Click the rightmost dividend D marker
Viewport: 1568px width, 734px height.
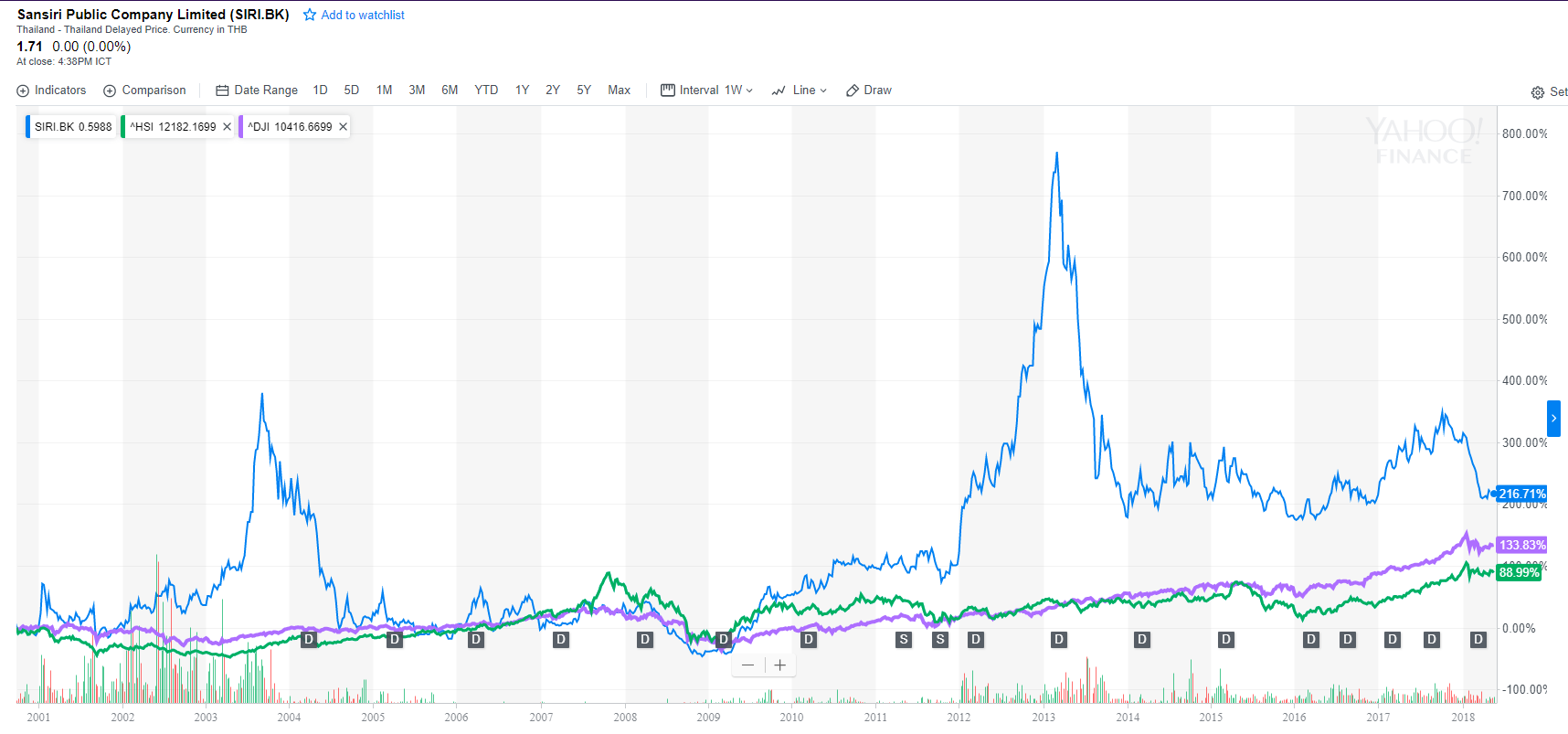point(1478,639)
